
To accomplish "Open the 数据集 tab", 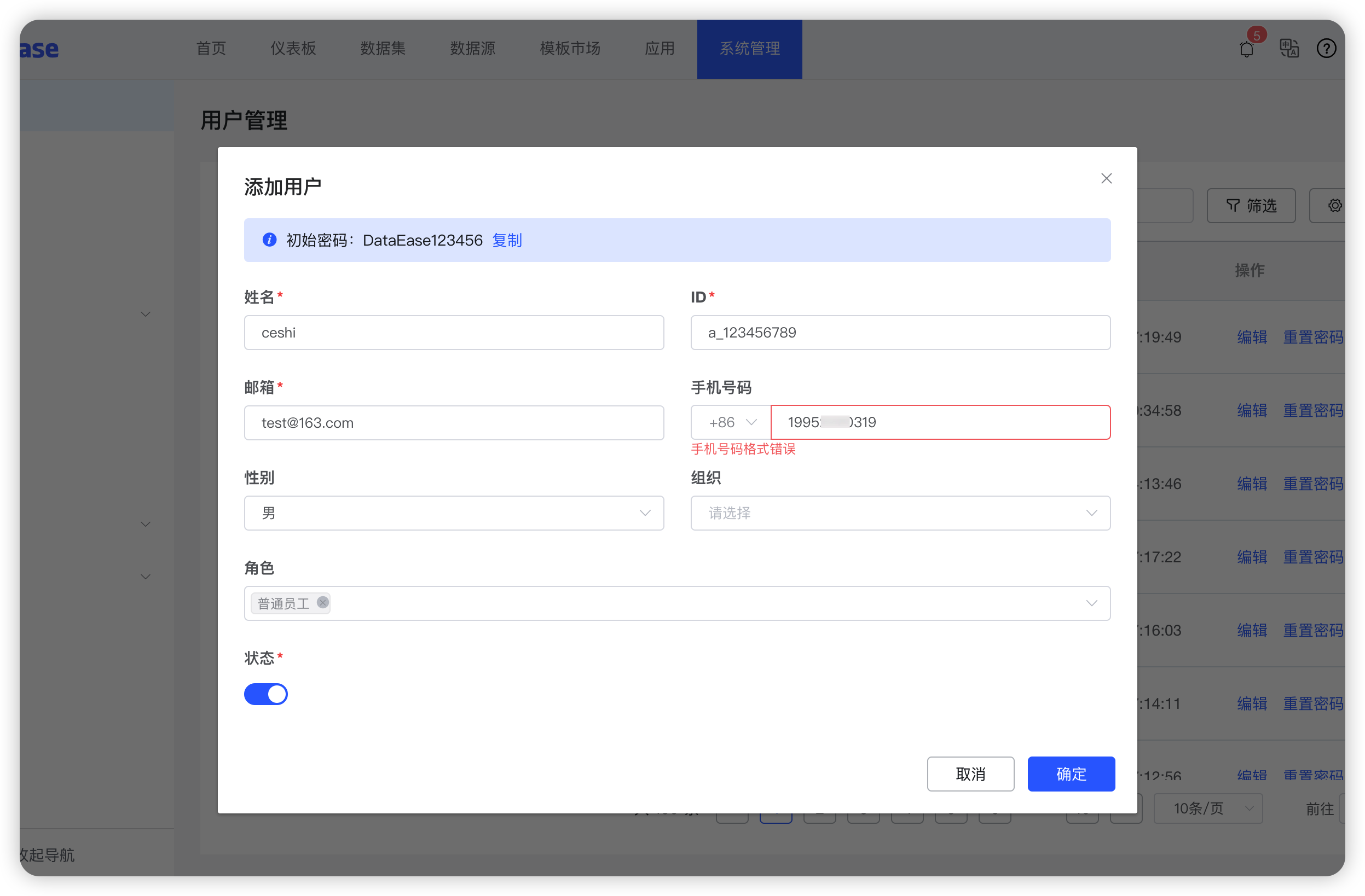I will 383,49.
